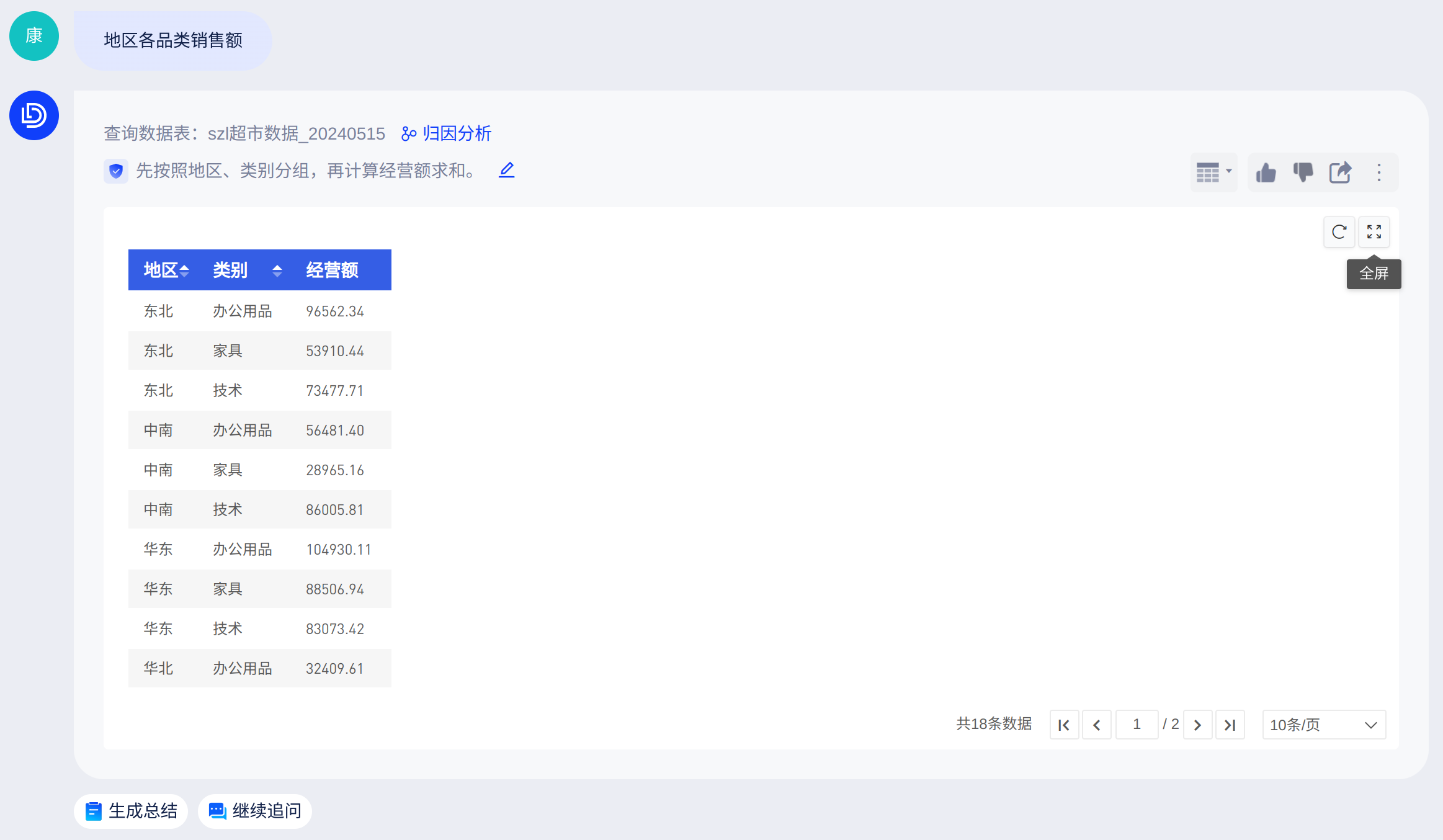Jump to the last page
Image resolution: width=1443 pixels, height=840 pixels.
coord(1230,725)
